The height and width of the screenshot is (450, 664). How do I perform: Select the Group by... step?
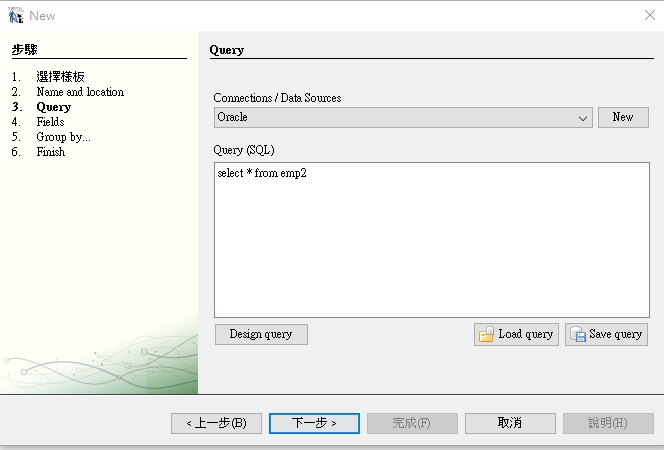63,137
